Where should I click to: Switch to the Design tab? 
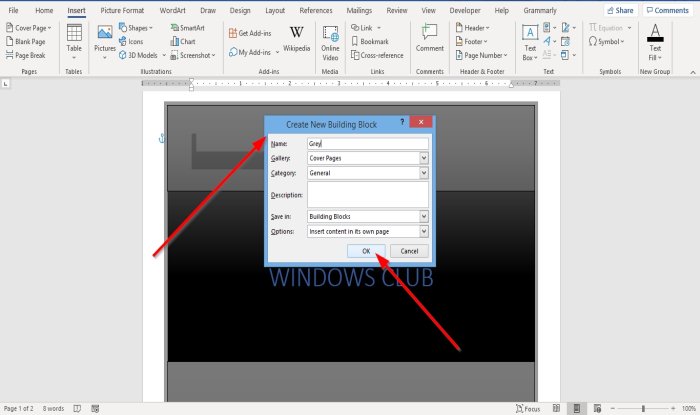tap(240, 10)
